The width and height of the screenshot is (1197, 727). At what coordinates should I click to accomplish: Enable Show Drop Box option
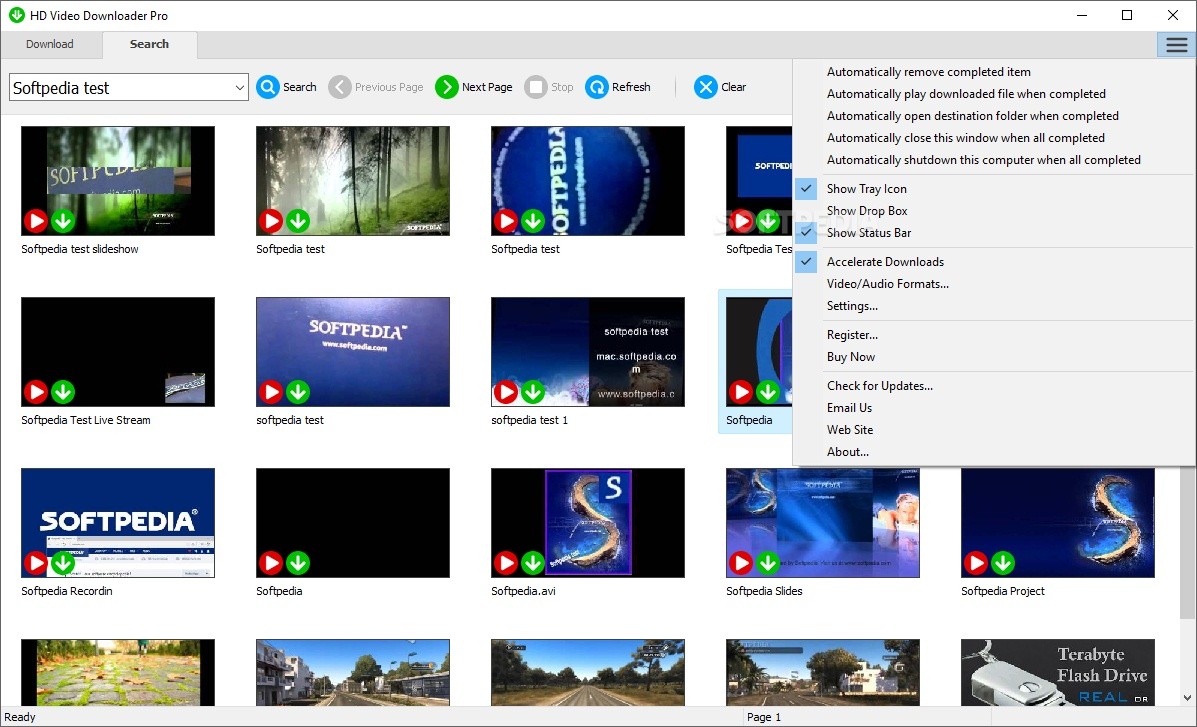pyautogui.click(x=992, y=211)
